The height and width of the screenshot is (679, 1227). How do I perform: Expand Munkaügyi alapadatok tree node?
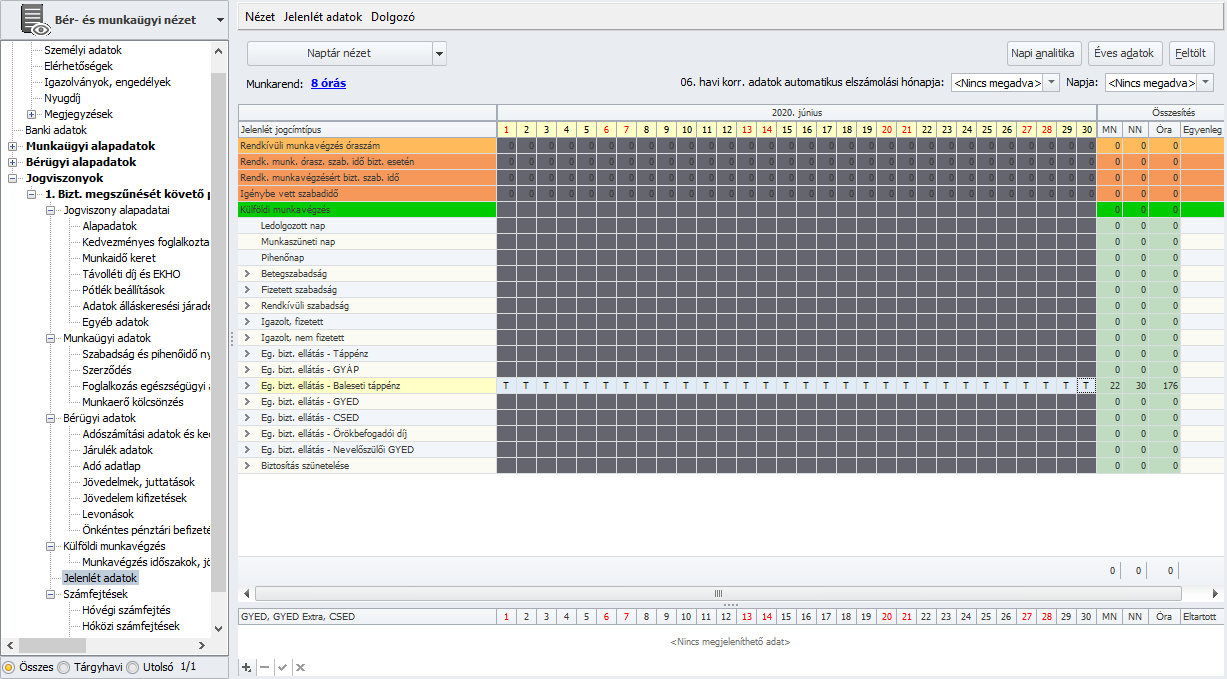point(12,146)
